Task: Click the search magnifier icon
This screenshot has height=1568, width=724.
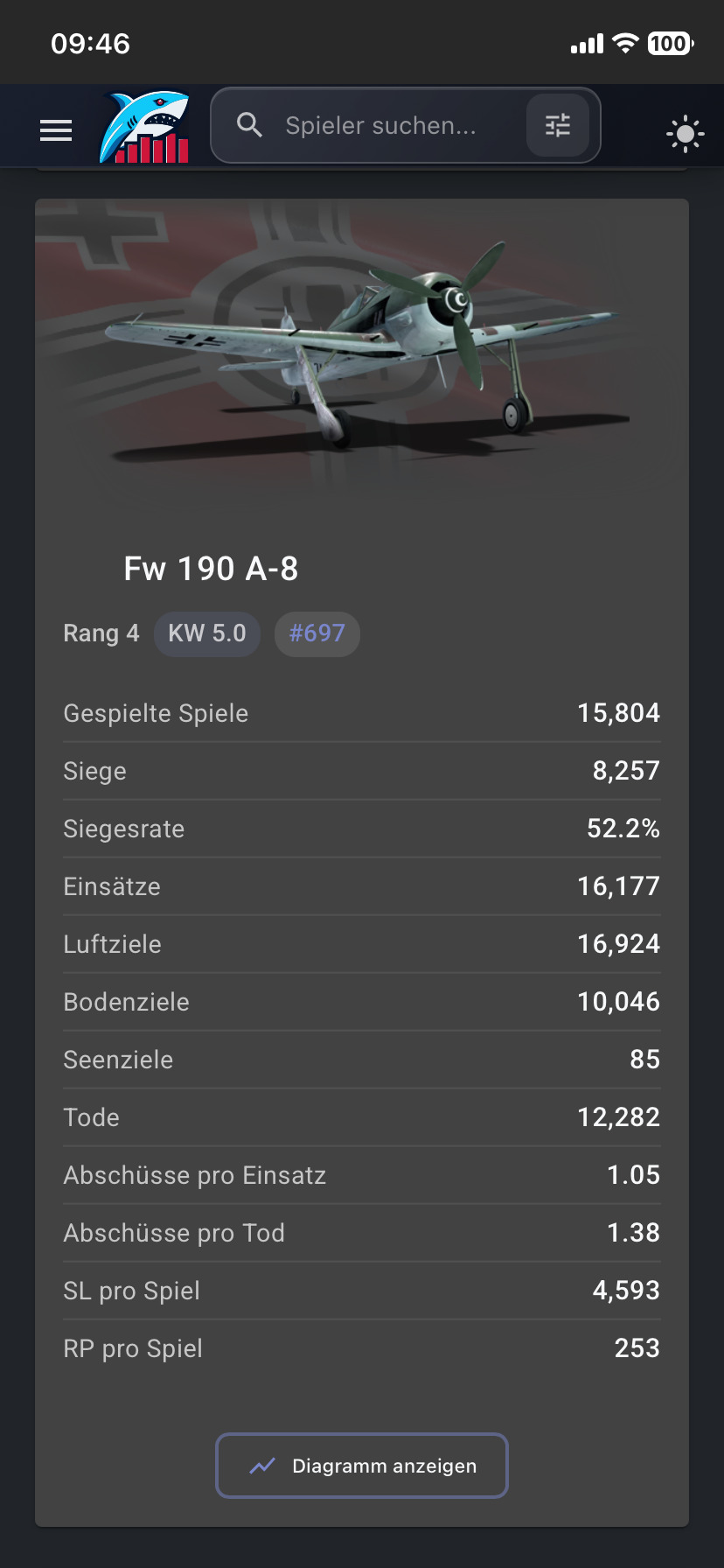Action: [249, 125]
